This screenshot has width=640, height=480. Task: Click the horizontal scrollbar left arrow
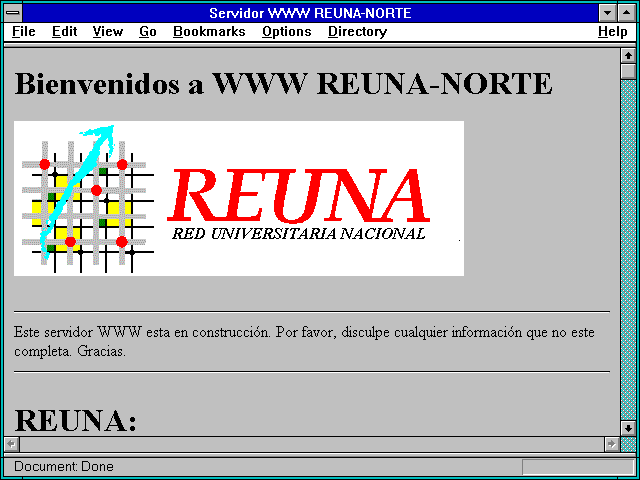tap(12, 444)
